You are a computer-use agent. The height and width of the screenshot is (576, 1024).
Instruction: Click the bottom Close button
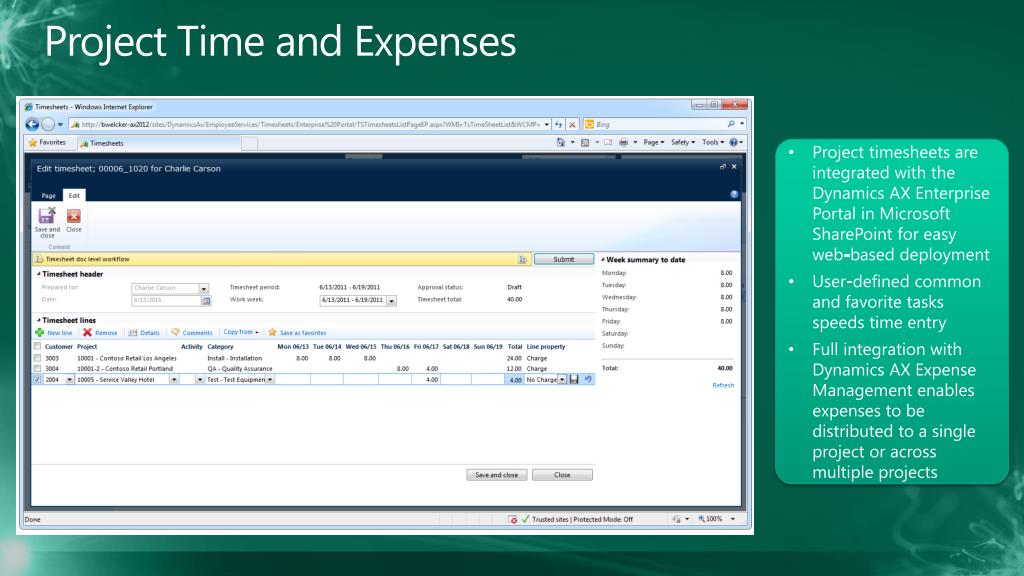pos(562,475)
